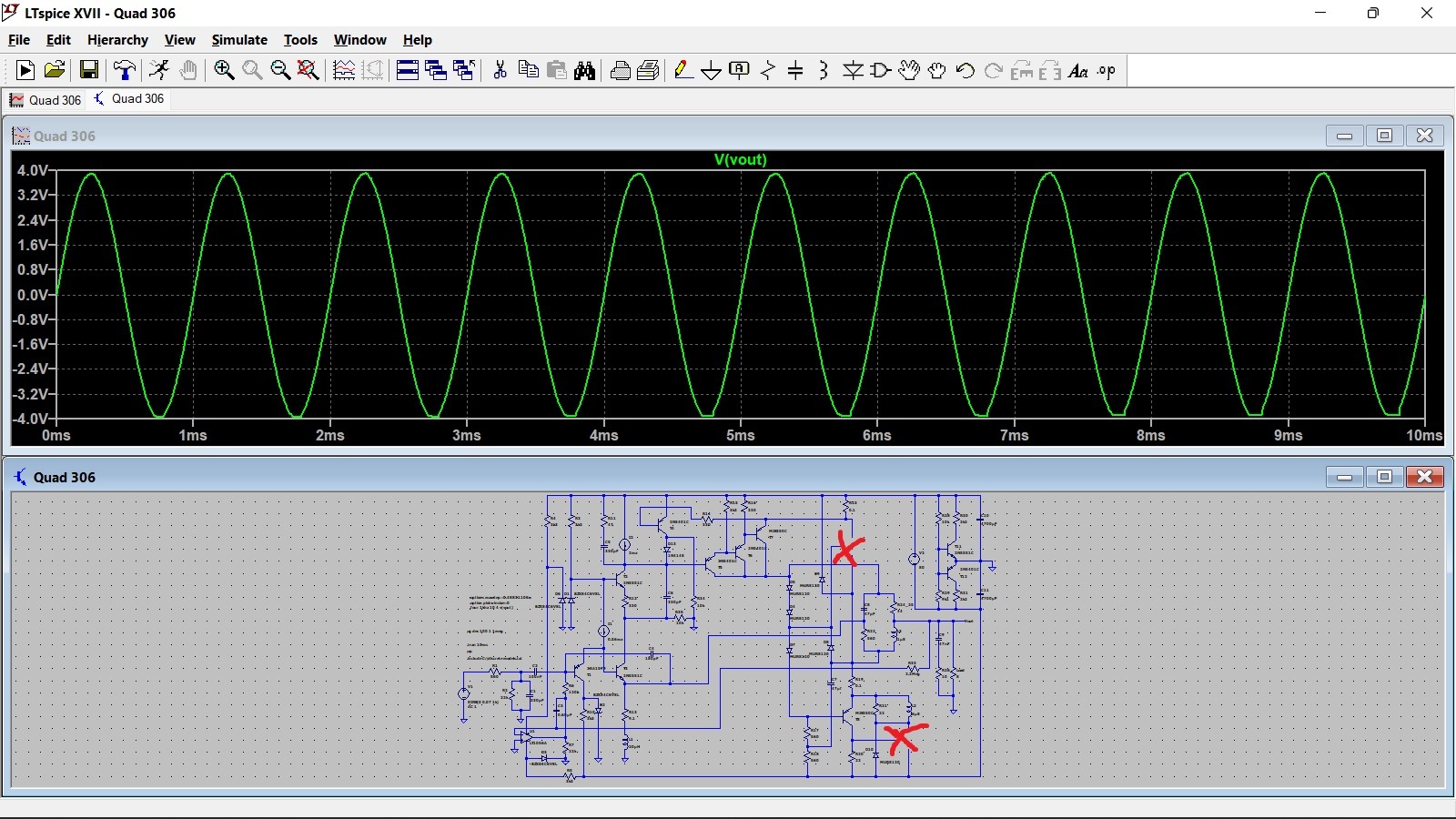The width and height of the screenshot is (1456, 819).
Task: Click the Close All Windows icon
Action: [464, 70]
